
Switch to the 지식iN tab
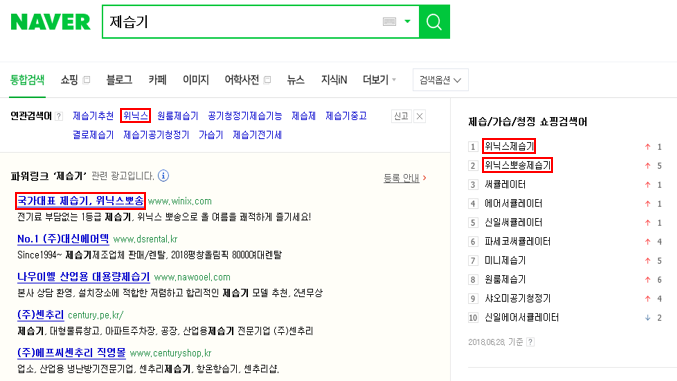(x=334, y=80)
